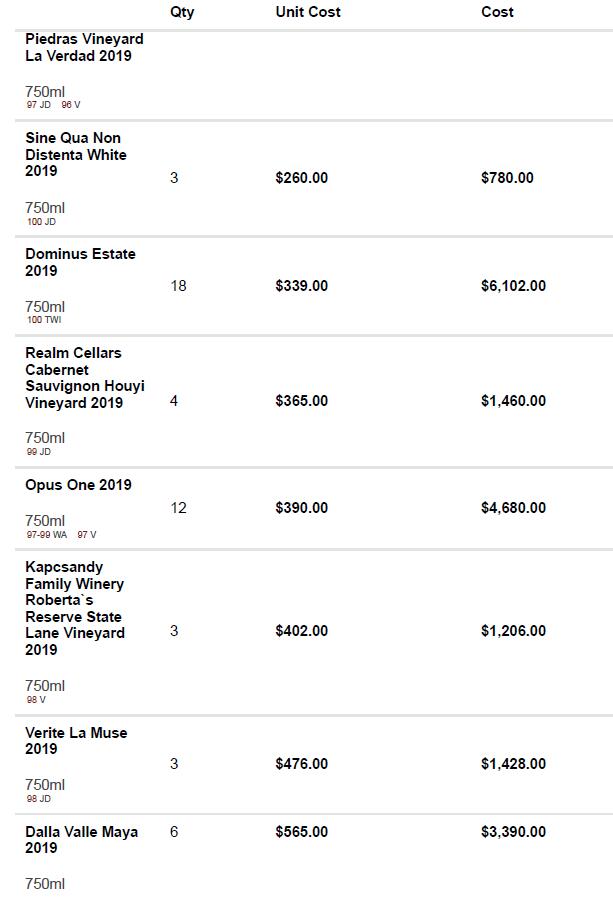Select the Verite La Muse 2019 name
Image resolution: width=613 pixels, height=904 pixels.
76,741
